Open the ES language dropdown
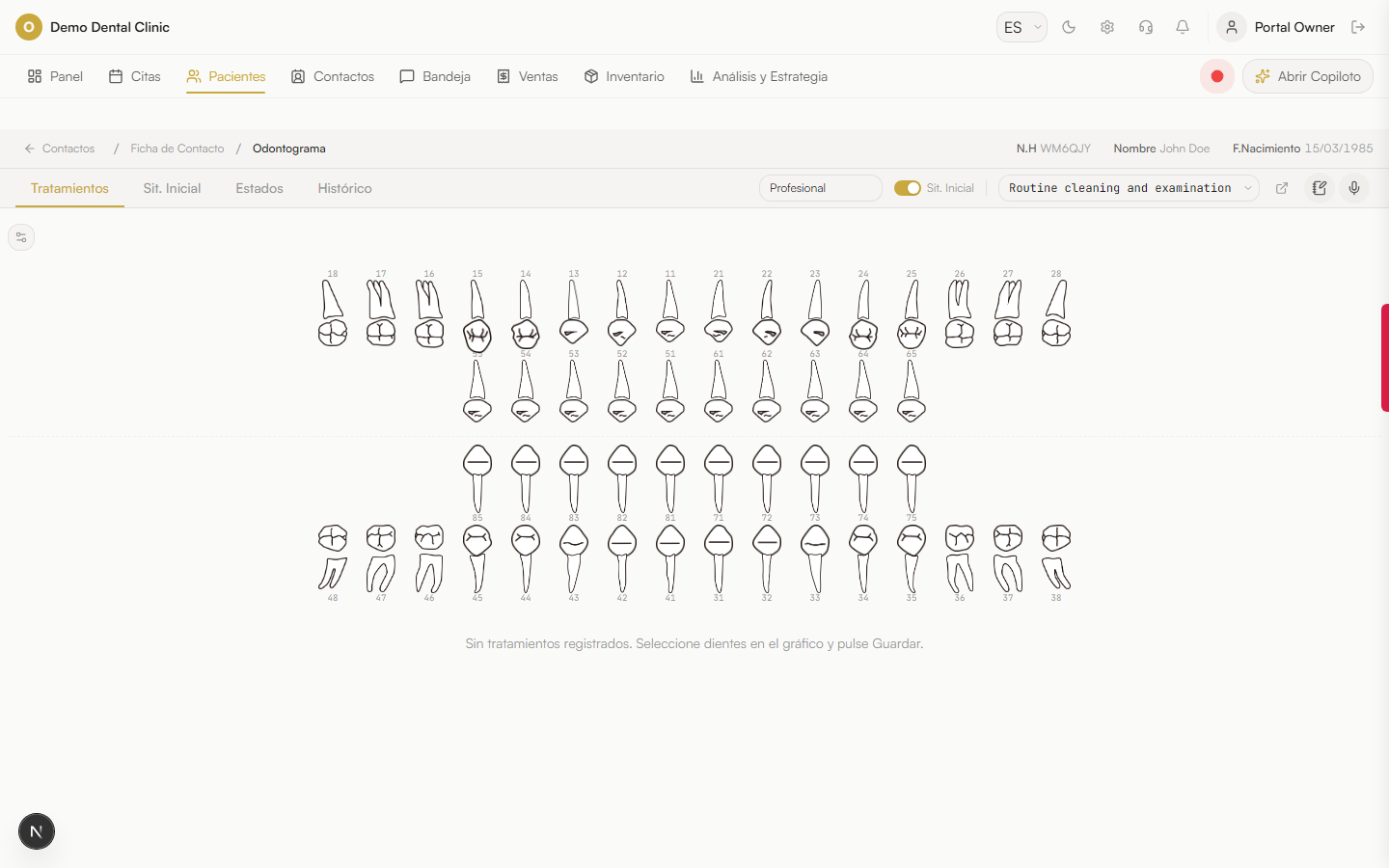The image size is (1389, 868). pyautogui.click(x=1021, y=27)
